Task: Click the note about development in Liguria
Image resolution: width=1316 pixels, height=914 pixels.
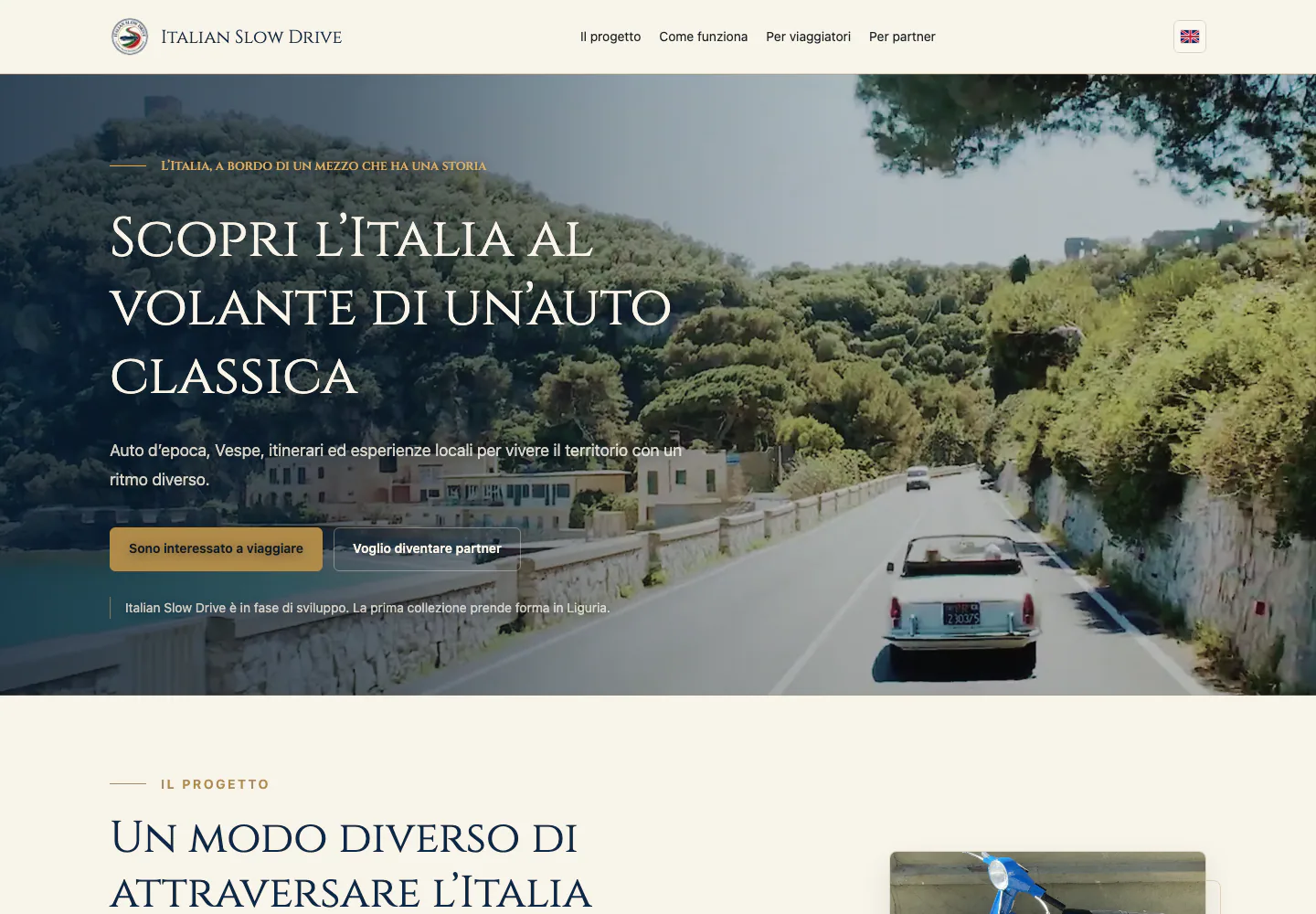Action: pos(367,608)
